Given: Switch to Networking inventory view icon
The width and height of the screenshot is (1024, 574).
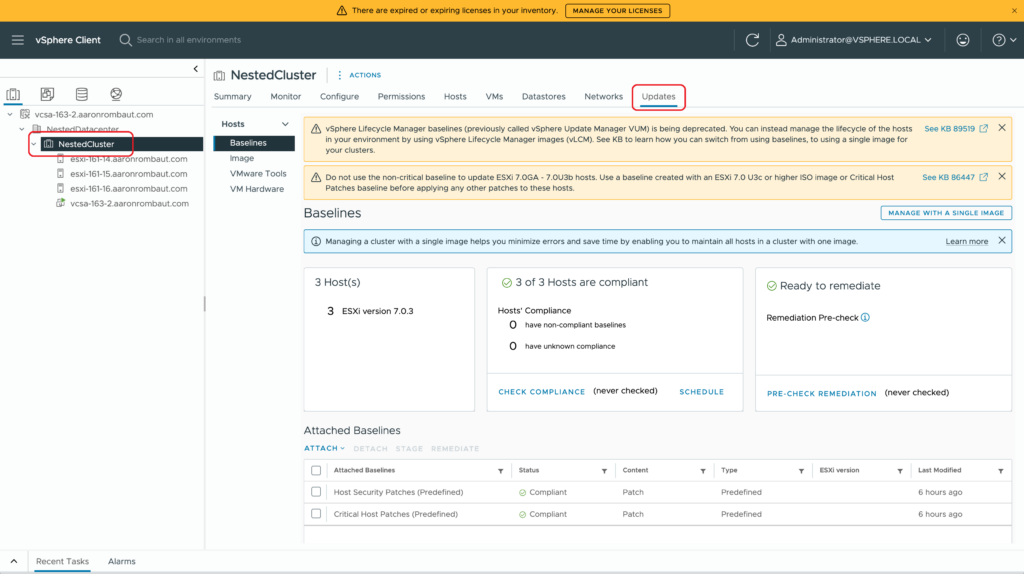Looking at the screenshot, I should (116, 95).
